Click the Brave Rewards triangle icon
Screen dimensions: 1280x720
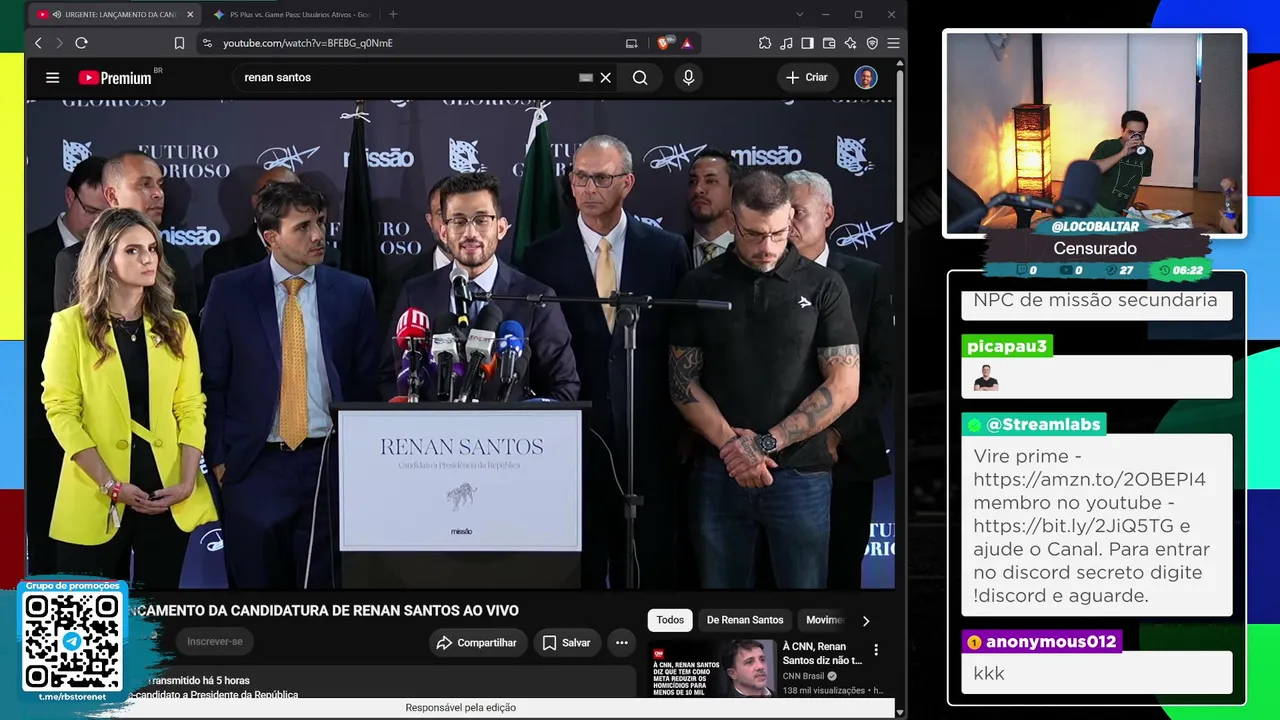[686, 43]
